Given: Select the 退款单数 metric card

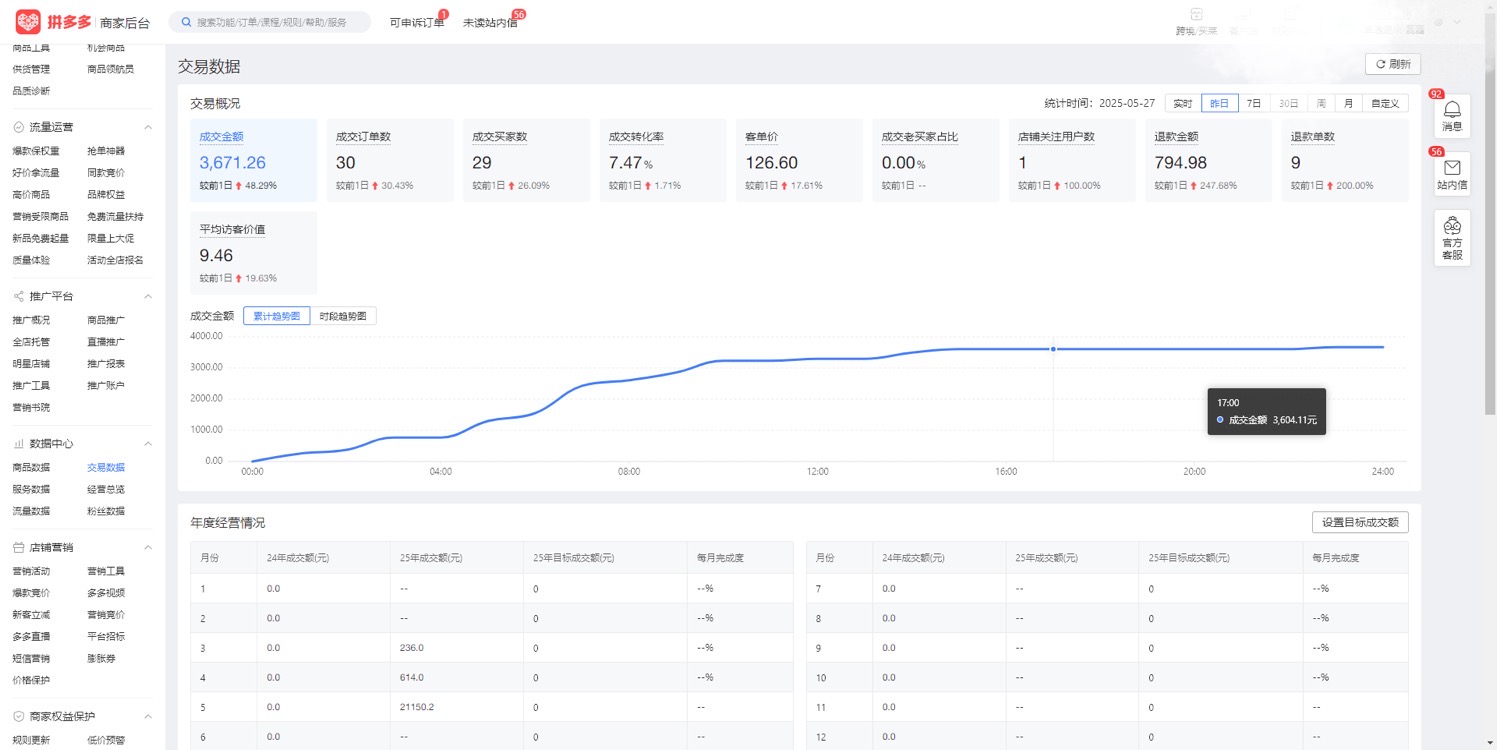Looking at the screenshot, I should [x=1345, y=161].
